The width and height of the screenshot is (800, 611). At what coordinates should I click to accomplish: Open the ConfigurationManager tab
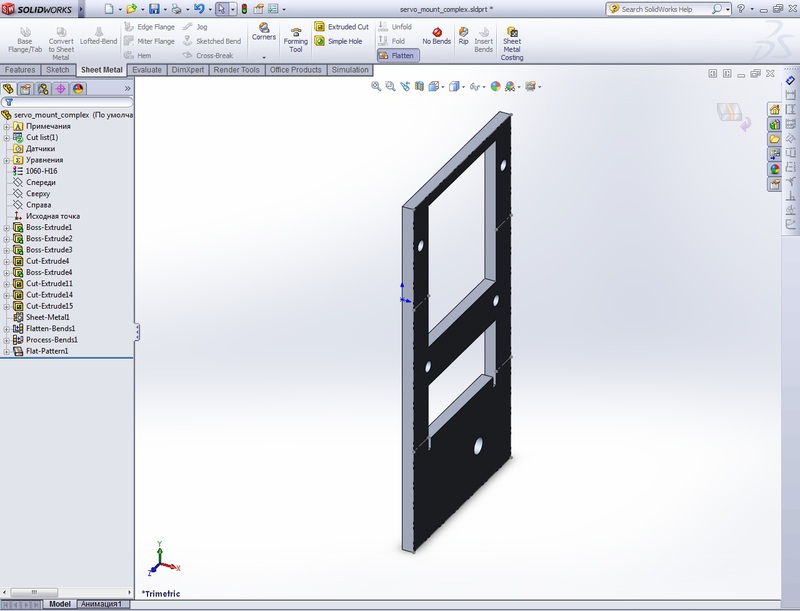(x=43, y=89)
